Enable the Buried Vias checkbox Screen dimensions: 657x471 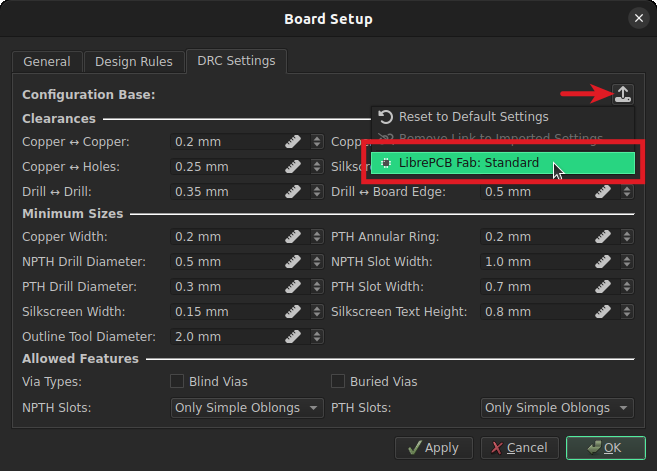click(x=338, y=381)
